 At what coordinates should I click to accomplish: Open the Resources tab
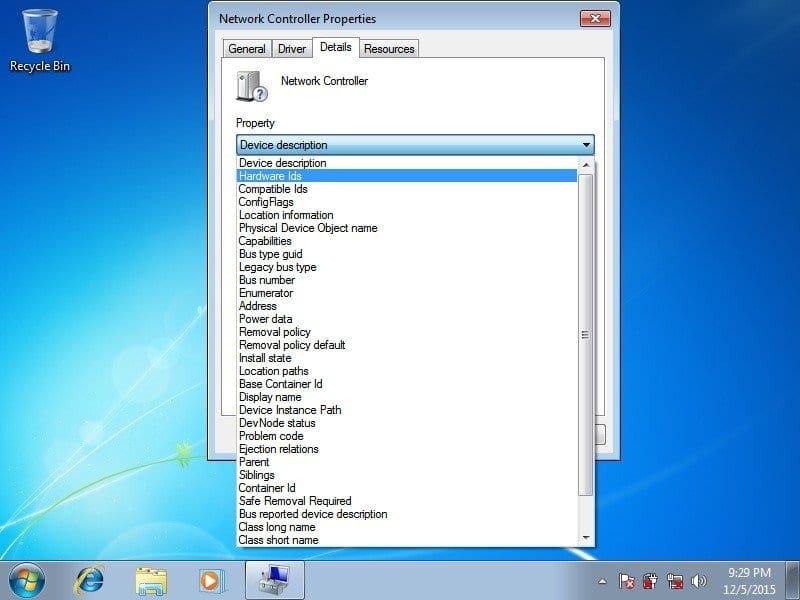pos(389,49)
